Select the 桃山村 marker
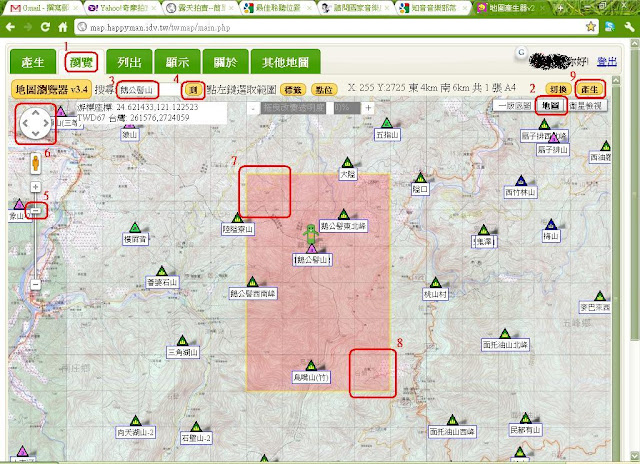 pyautogui.click(x=436, y=282)
